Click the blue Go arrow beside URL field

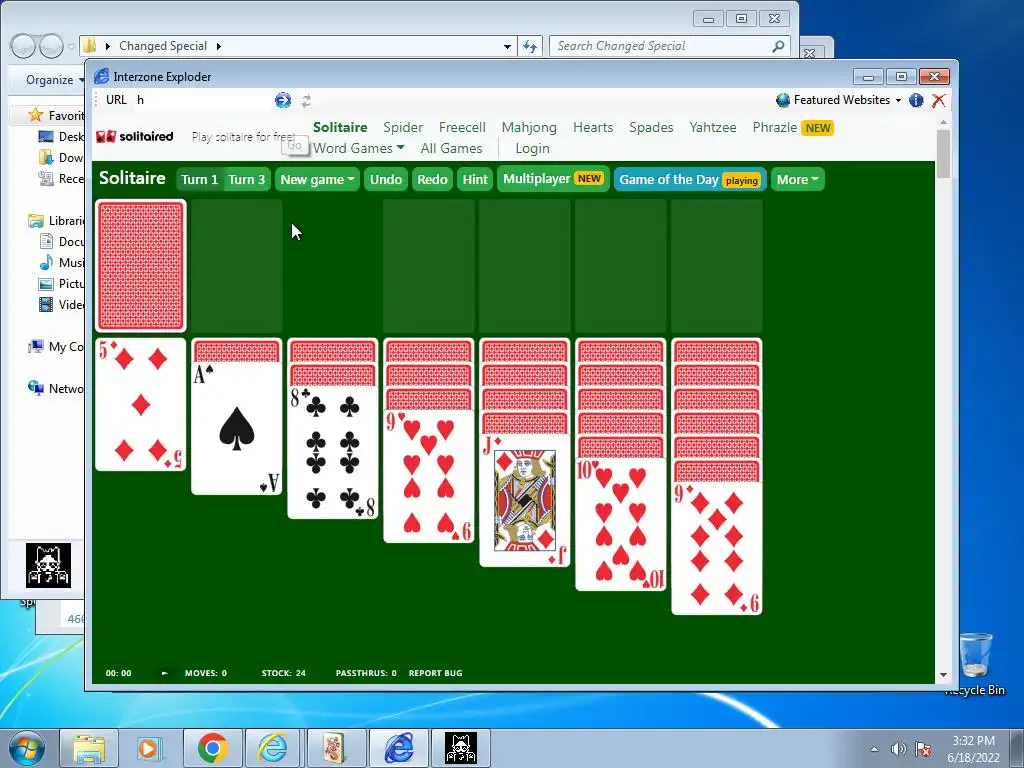pyautogui.click(x=283, y=100)
